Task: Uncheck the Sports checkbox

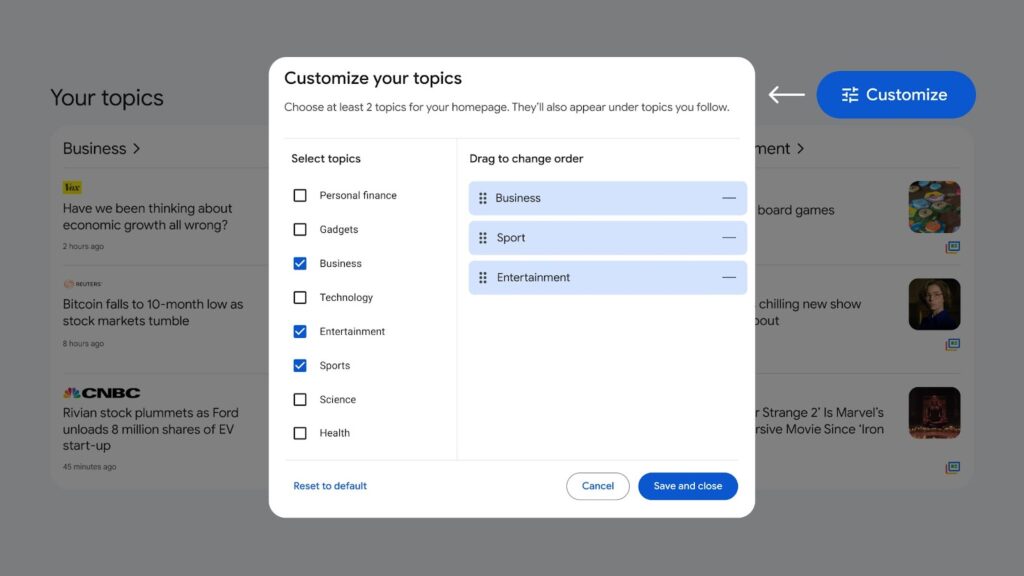Action: tap(300, 365)
